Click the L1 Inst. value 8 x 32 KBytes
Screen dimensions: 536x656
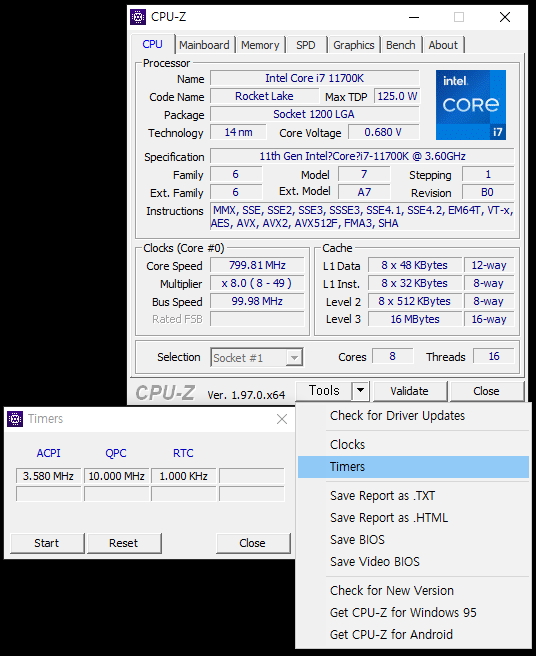click(415, 283)
